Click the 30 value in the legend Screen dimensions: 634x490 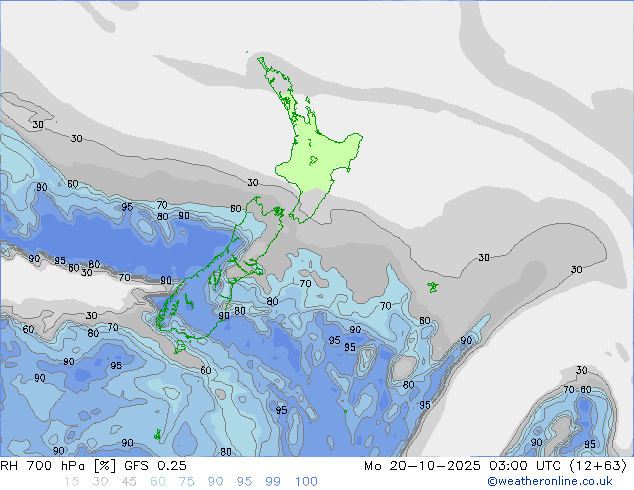(100, 482)
